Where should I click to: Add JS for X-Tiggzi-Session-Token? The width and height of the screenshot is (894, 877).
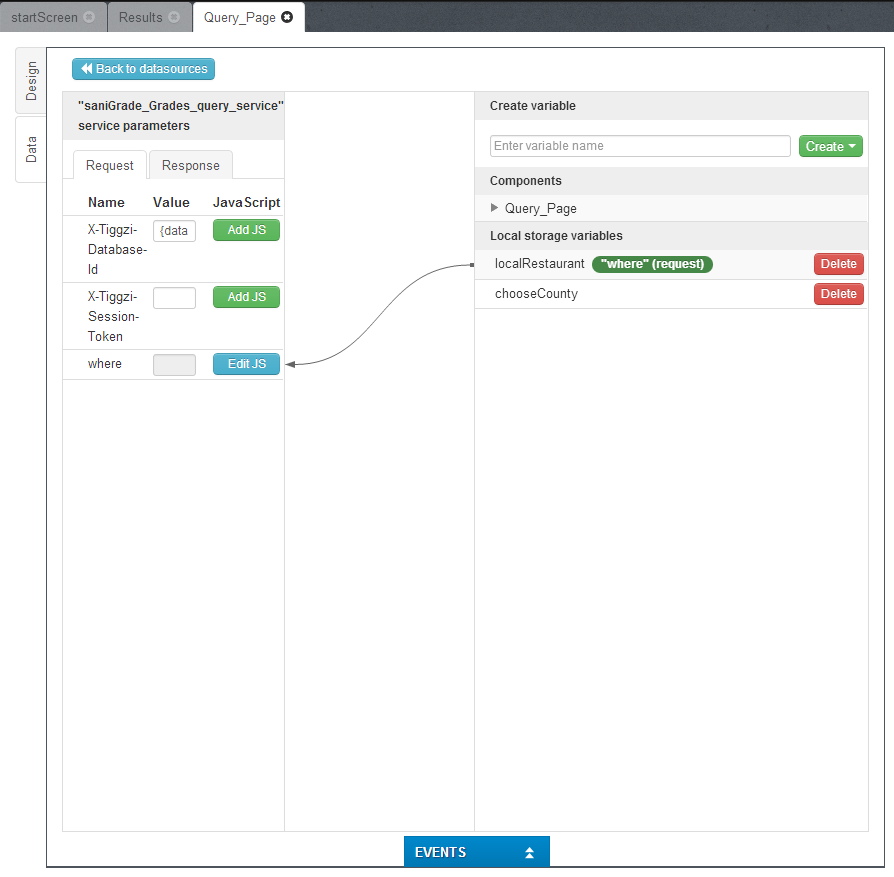(246, 297)
